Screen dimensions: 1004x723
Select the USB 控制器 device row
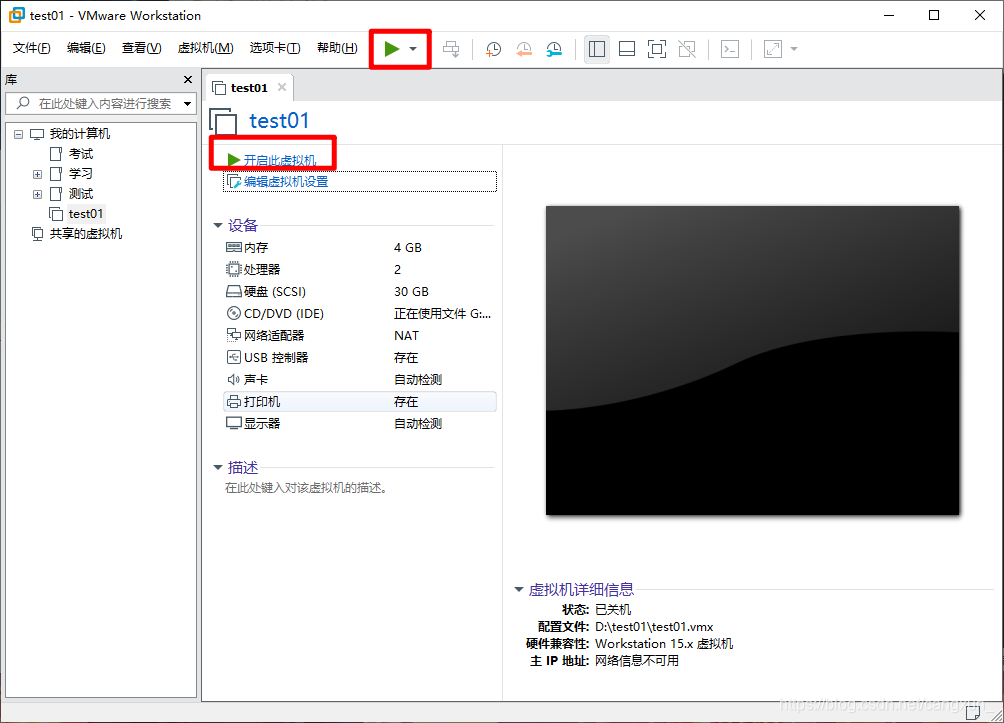pyautogui.click(x=360, y=357)
